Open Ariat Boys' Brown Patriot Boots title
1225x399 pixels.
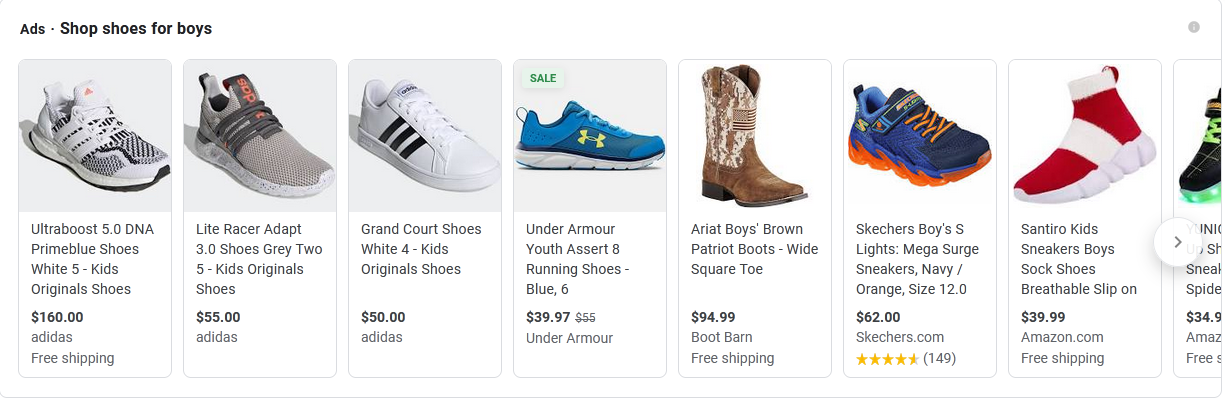point(755,249)
